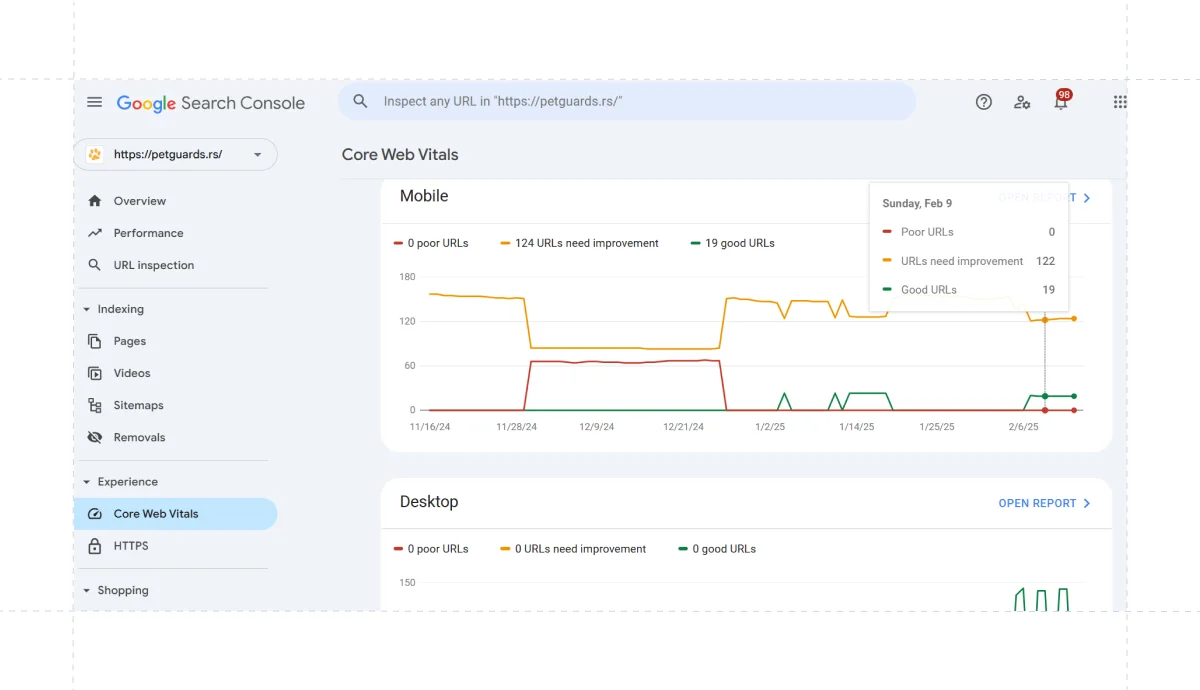1200x690 pixels.
Task: Click the tooltip URLs need improvement value 122
Action: coord(1045,261)
